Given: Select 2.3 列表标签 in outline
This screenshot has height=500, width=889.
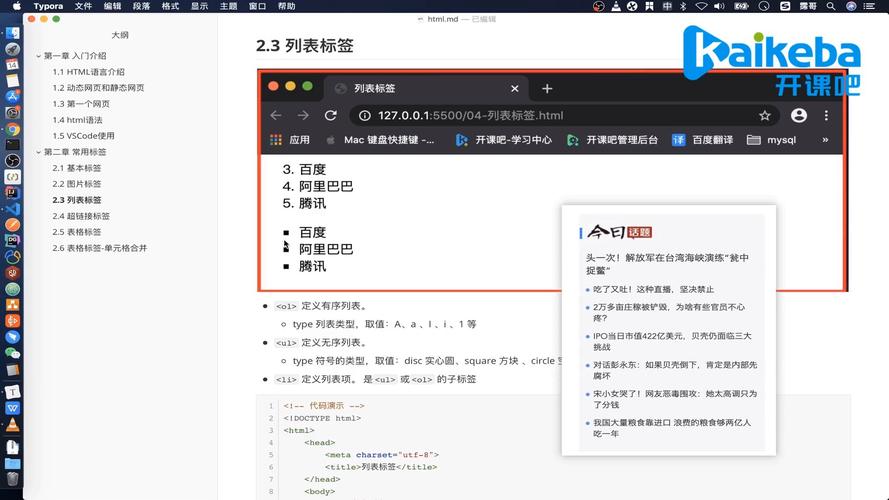Looking at the screenshot, I should (77, 200).
